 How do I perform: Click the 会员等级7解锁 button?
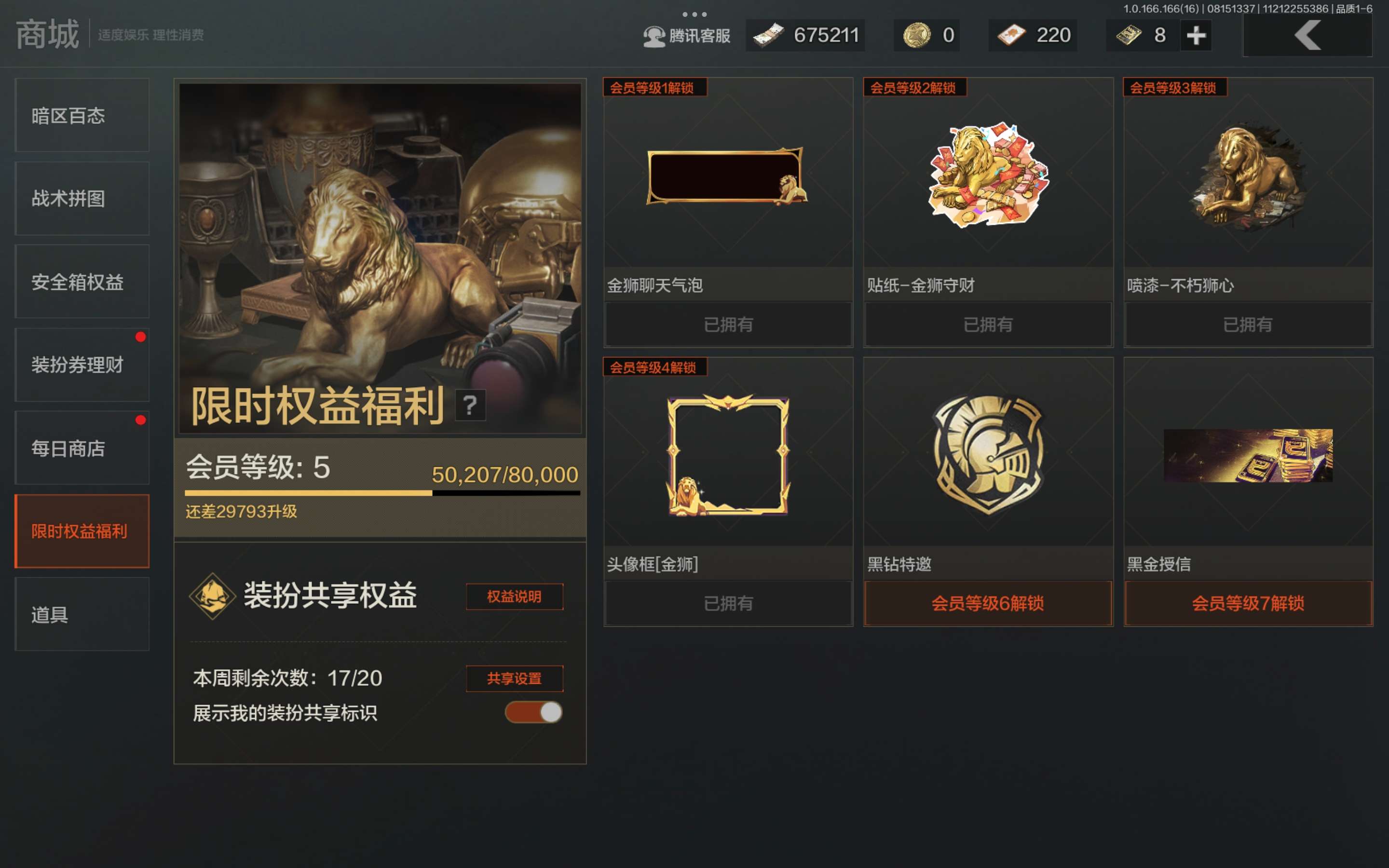(1248, 603)
